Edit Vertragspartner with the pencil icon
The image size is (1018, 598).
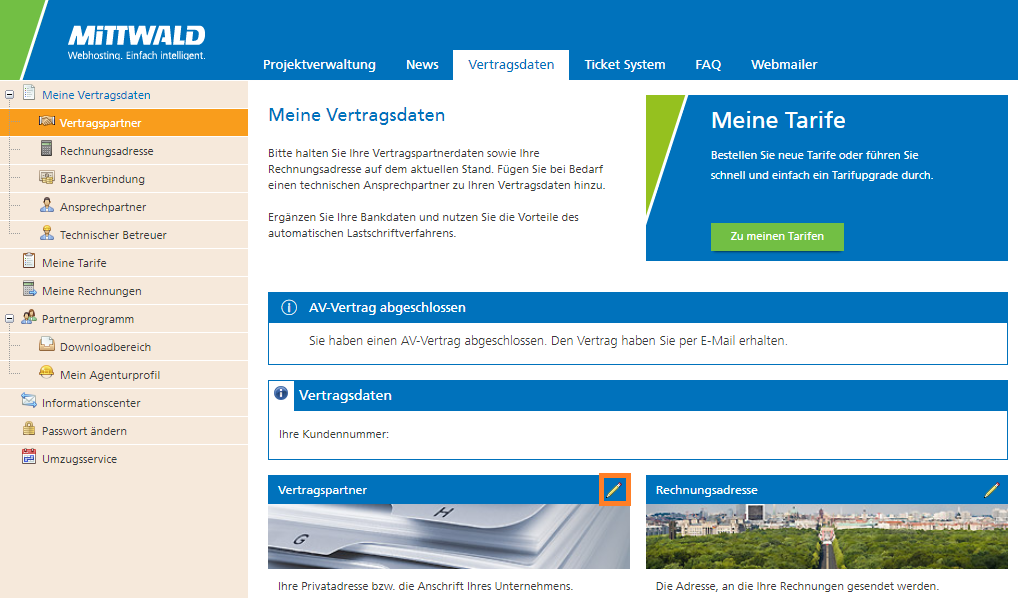(614, 490)
